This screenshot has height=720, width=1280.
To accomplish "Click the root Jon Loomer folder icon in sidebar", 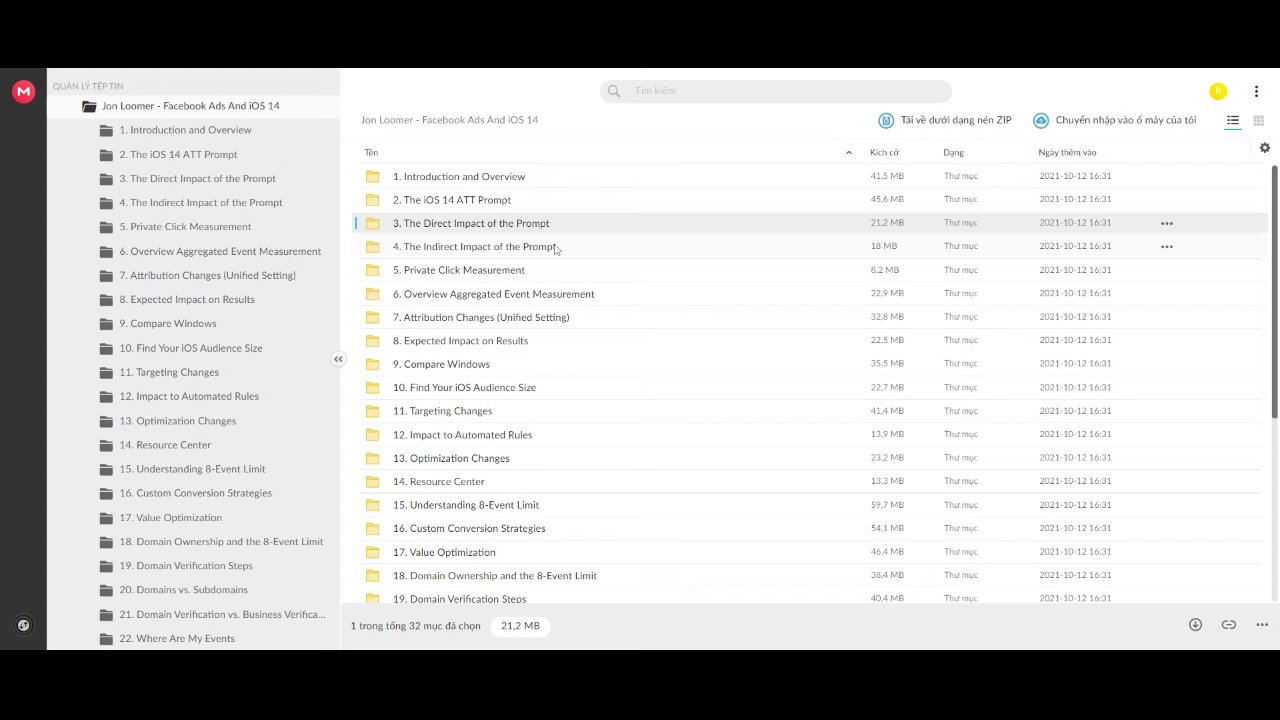I will pyautogui.click(x=89, y=106).
